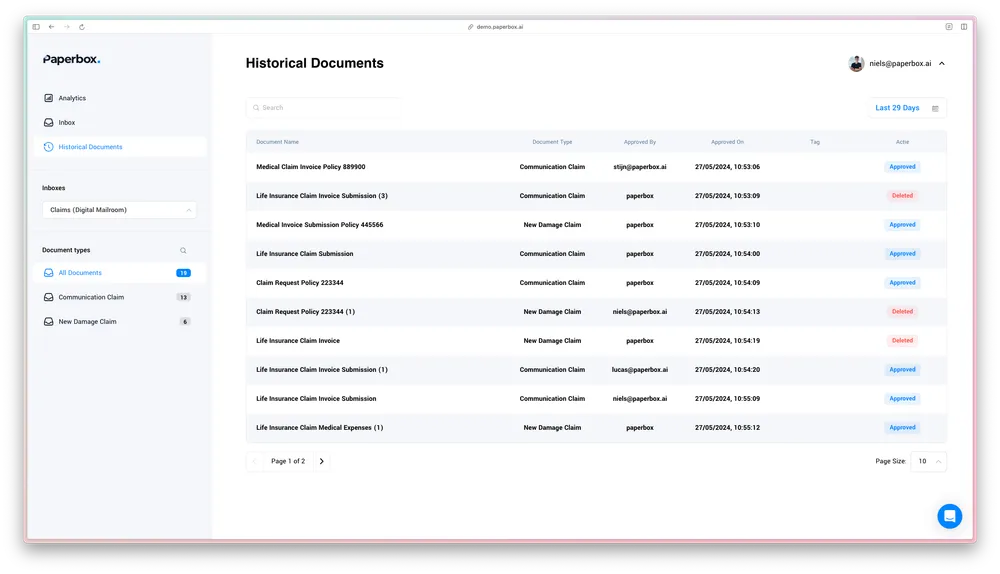This screenshot has height=574, width=1000.
Task: Click the browser sidebar toggle icon
Action: (x=36, y=27)
